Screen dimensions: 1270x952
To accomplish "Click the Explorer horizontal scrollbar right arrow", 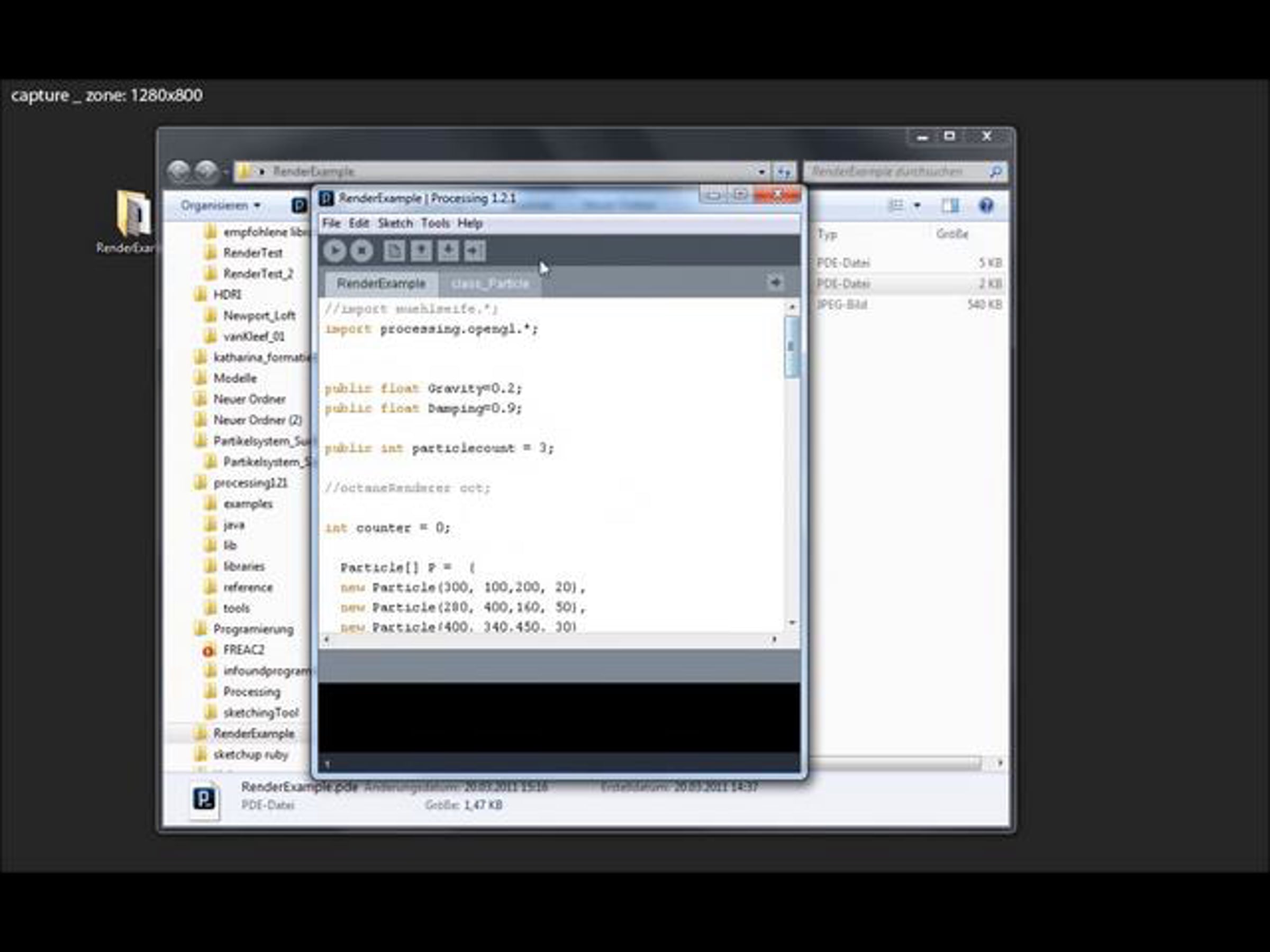I will click(x=1000, y=763).
